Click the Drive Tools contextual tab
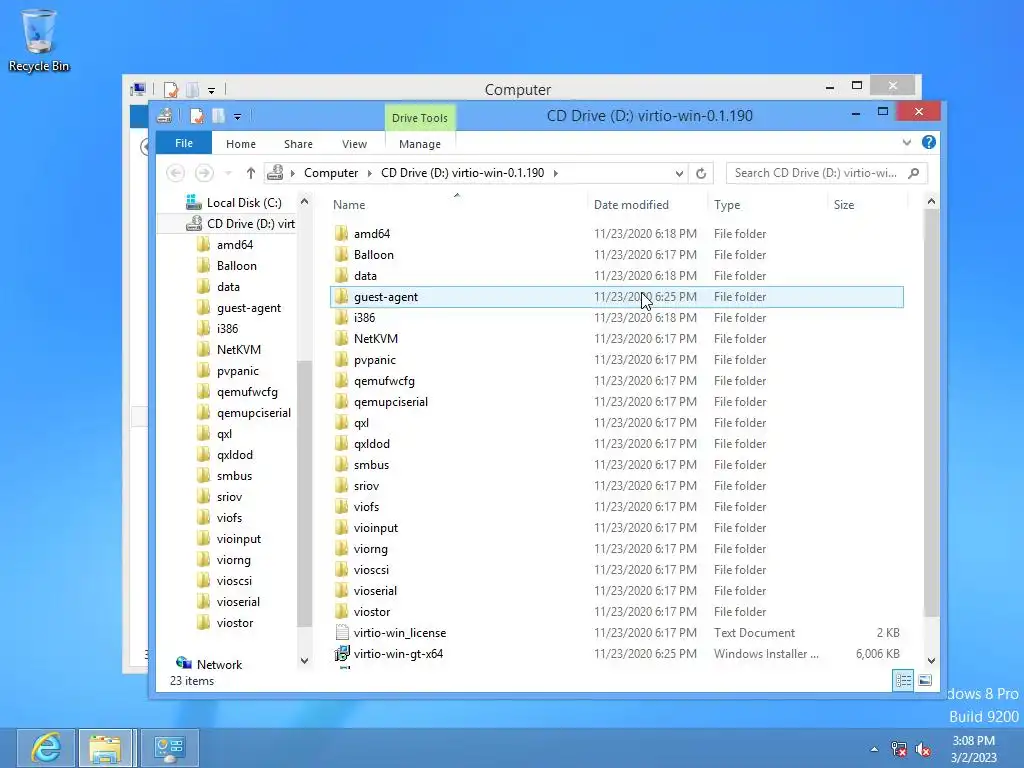The height and width of the screenshot is (768, 1024). point(420,118)
